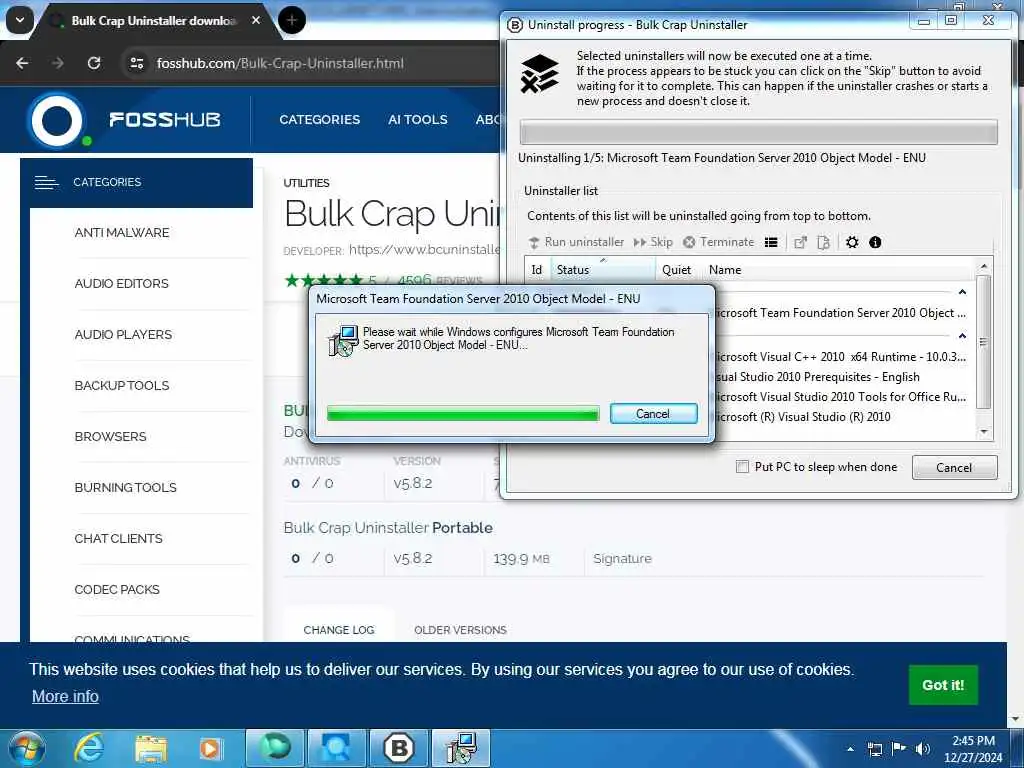Click the Name column header
This screenshot has height=768, width=1024.
(725, 270)
